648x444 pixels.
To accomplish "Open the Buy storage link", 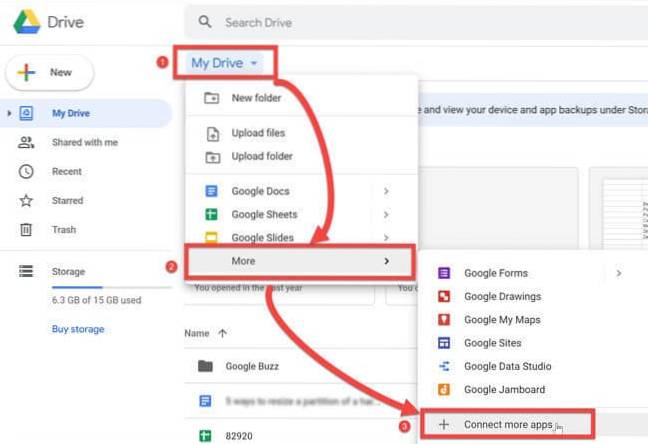I will 78,329.
